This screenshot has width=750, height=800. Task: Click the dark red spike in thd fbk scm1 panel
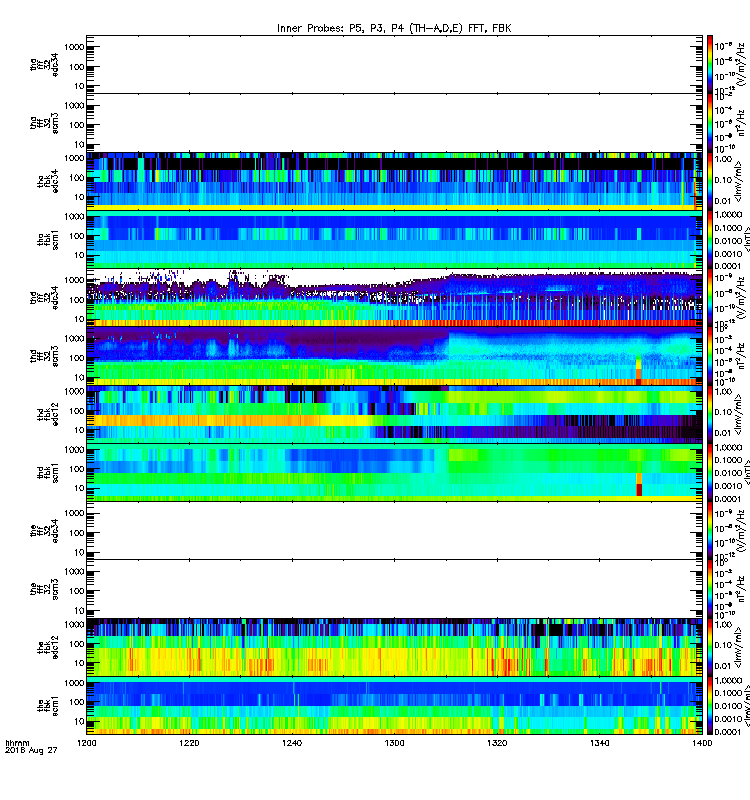pyautogui.click(x=639, y=489)
